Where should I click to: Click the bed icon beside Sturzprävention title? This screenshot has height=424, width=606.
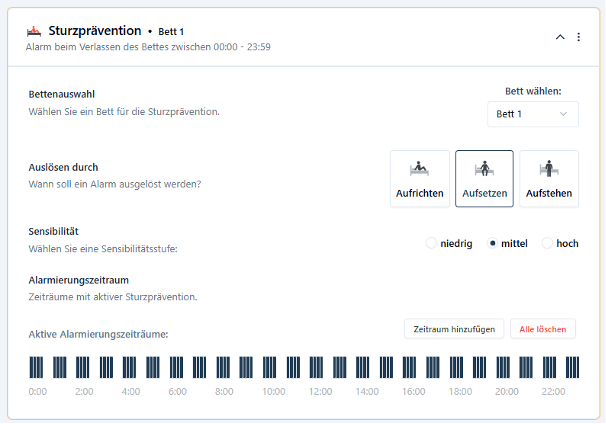[35, 31]
